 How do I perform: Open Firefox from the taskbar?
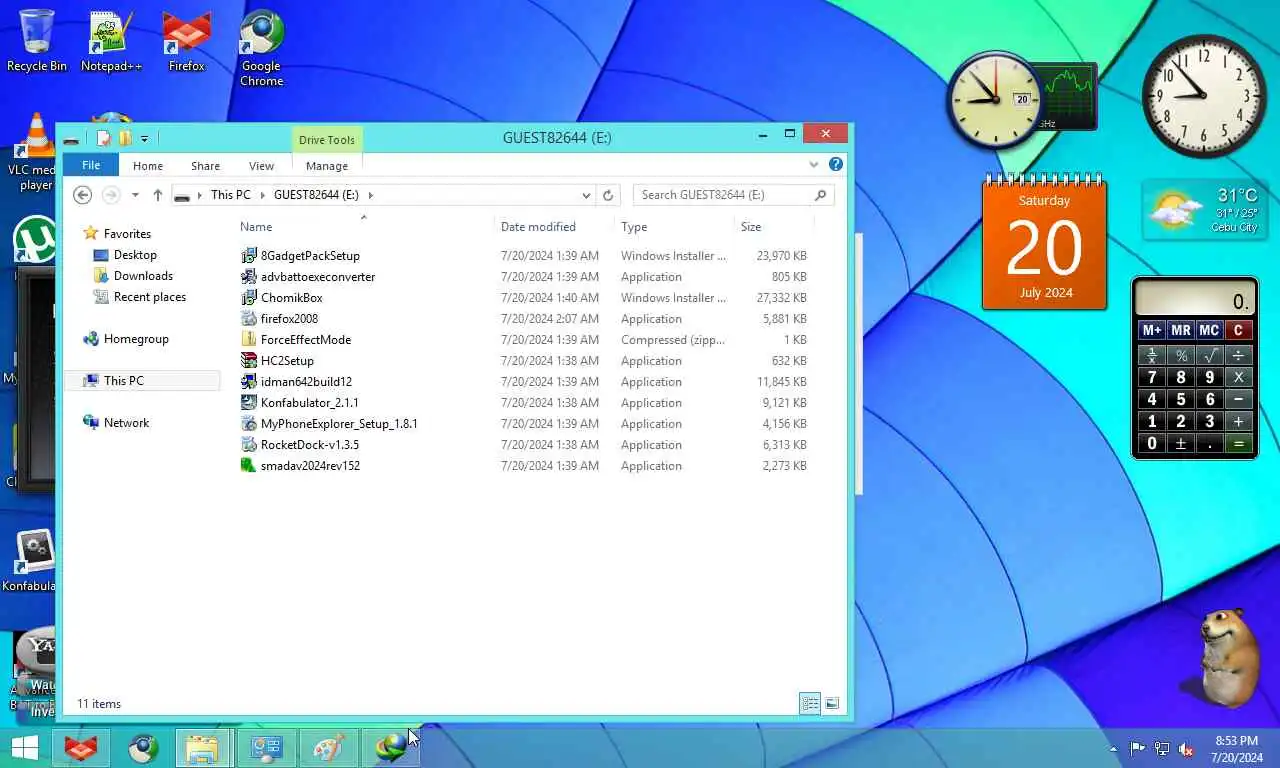(x=81, y=748)
